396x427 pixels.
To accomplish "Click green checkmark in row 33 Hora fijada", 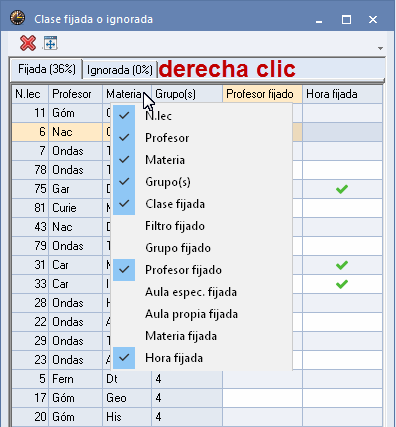I will [342, 284].
